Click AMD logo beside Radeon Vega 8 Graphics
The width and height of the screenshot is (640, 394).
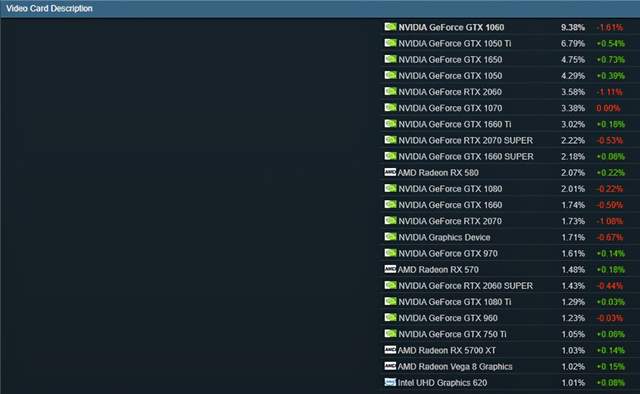coord(390,366)
